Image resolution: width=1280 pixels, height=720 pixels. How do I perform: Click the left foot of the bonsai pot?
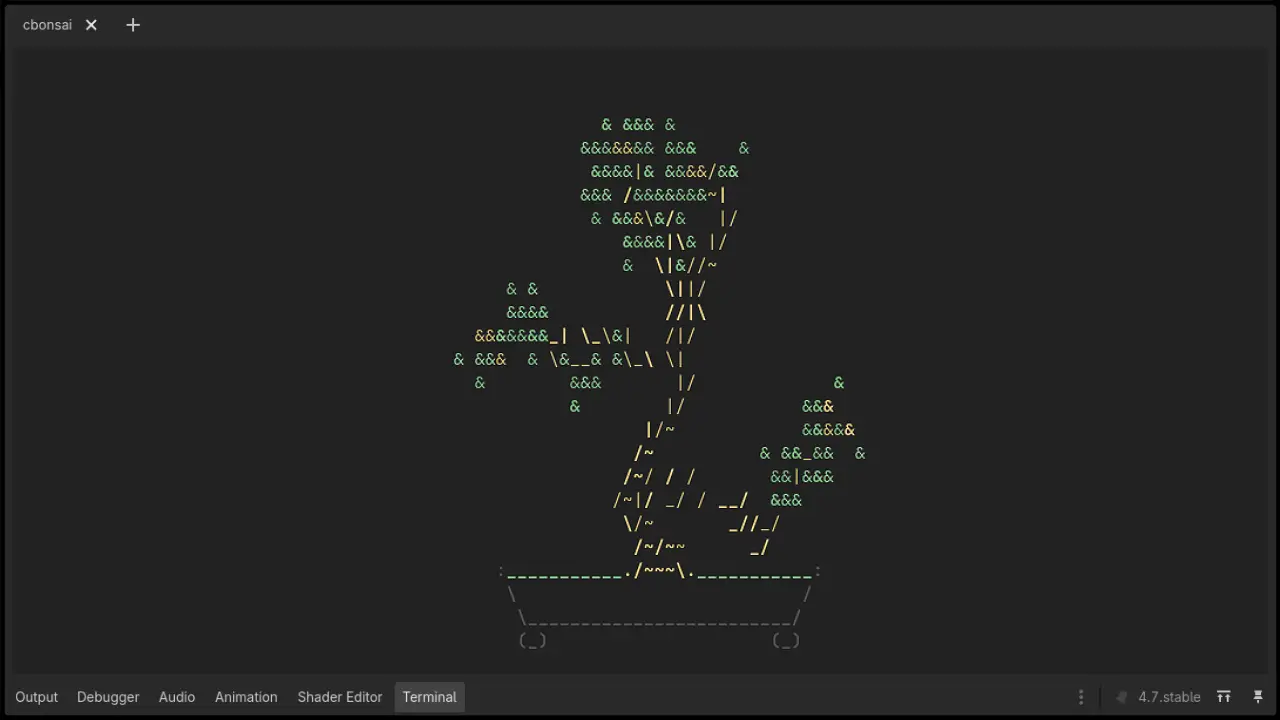(x=532, y=641)
